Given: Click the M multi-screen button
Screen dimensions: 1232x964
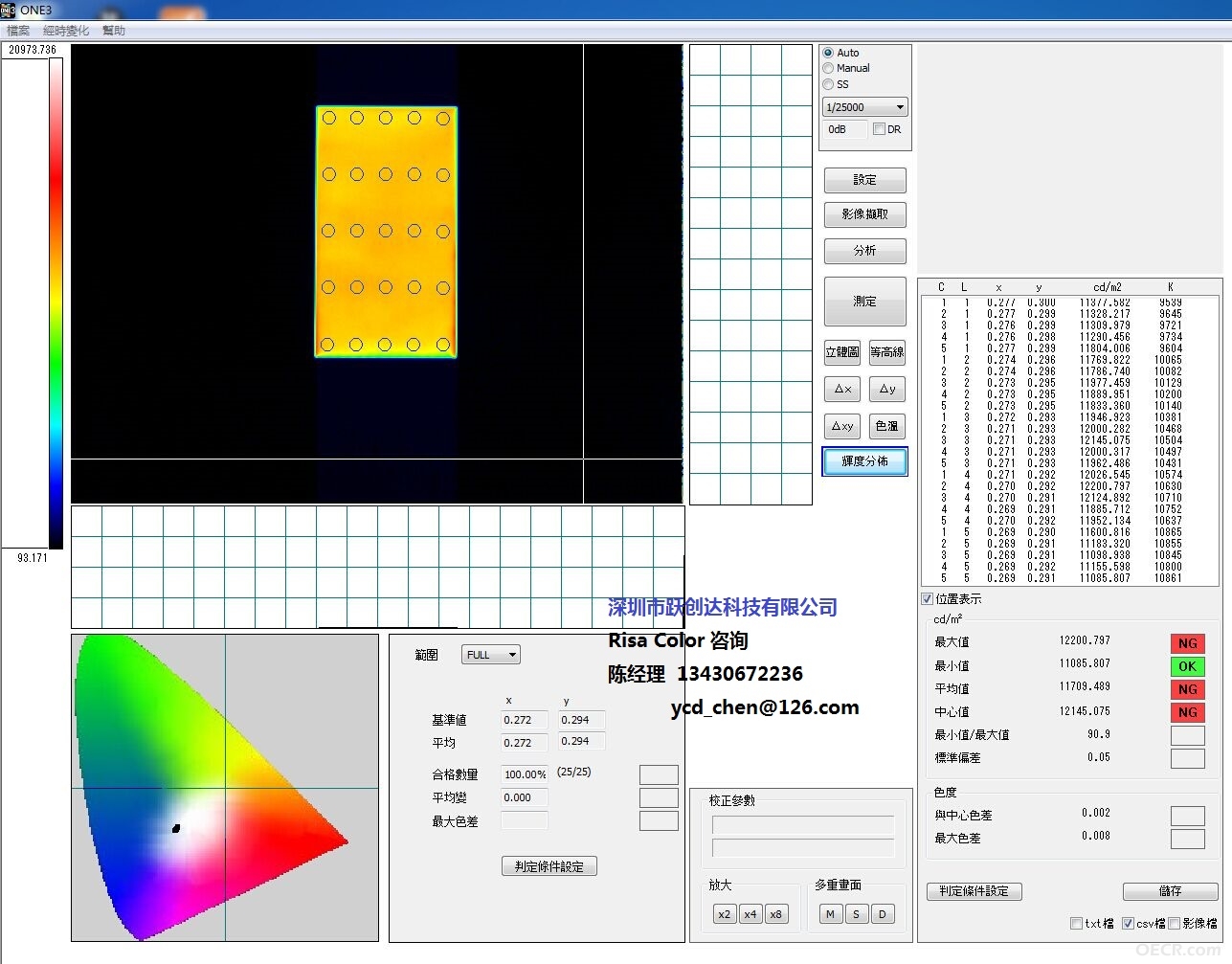Looking at the screenshot, I should point(830,914).
